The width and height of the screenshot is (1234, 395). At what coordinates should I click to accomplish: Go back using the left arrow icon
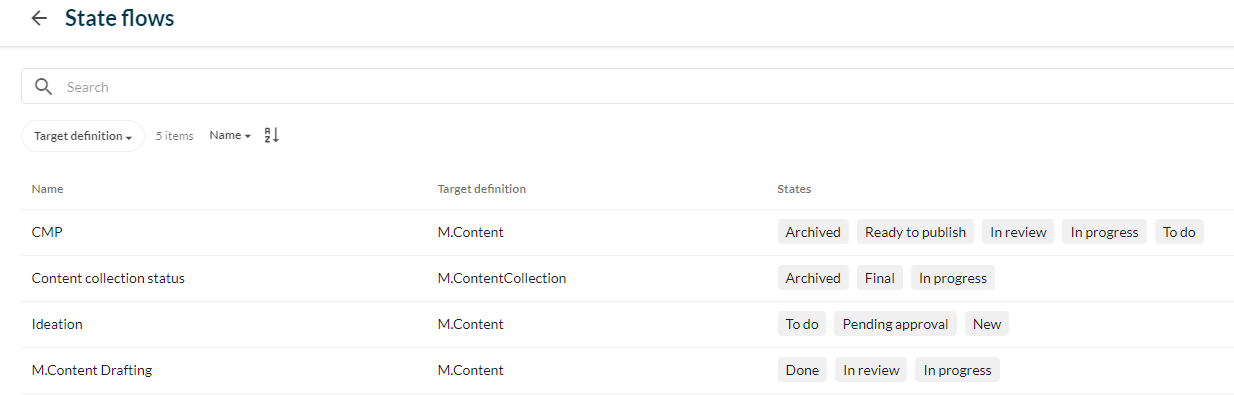pos(39,18)
